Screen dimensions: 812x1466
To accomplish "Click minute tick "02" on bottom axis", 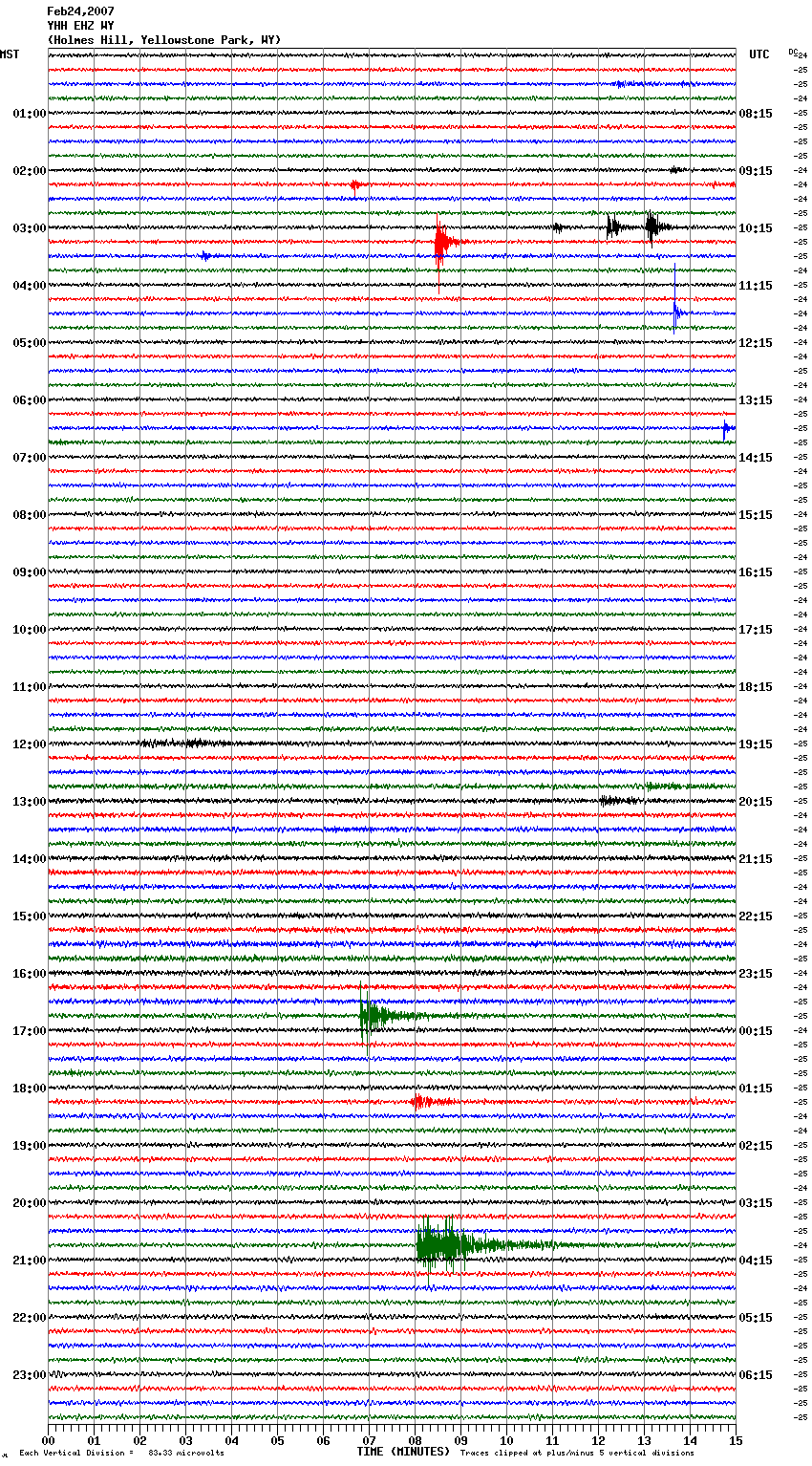I will tap(139, 1440).
